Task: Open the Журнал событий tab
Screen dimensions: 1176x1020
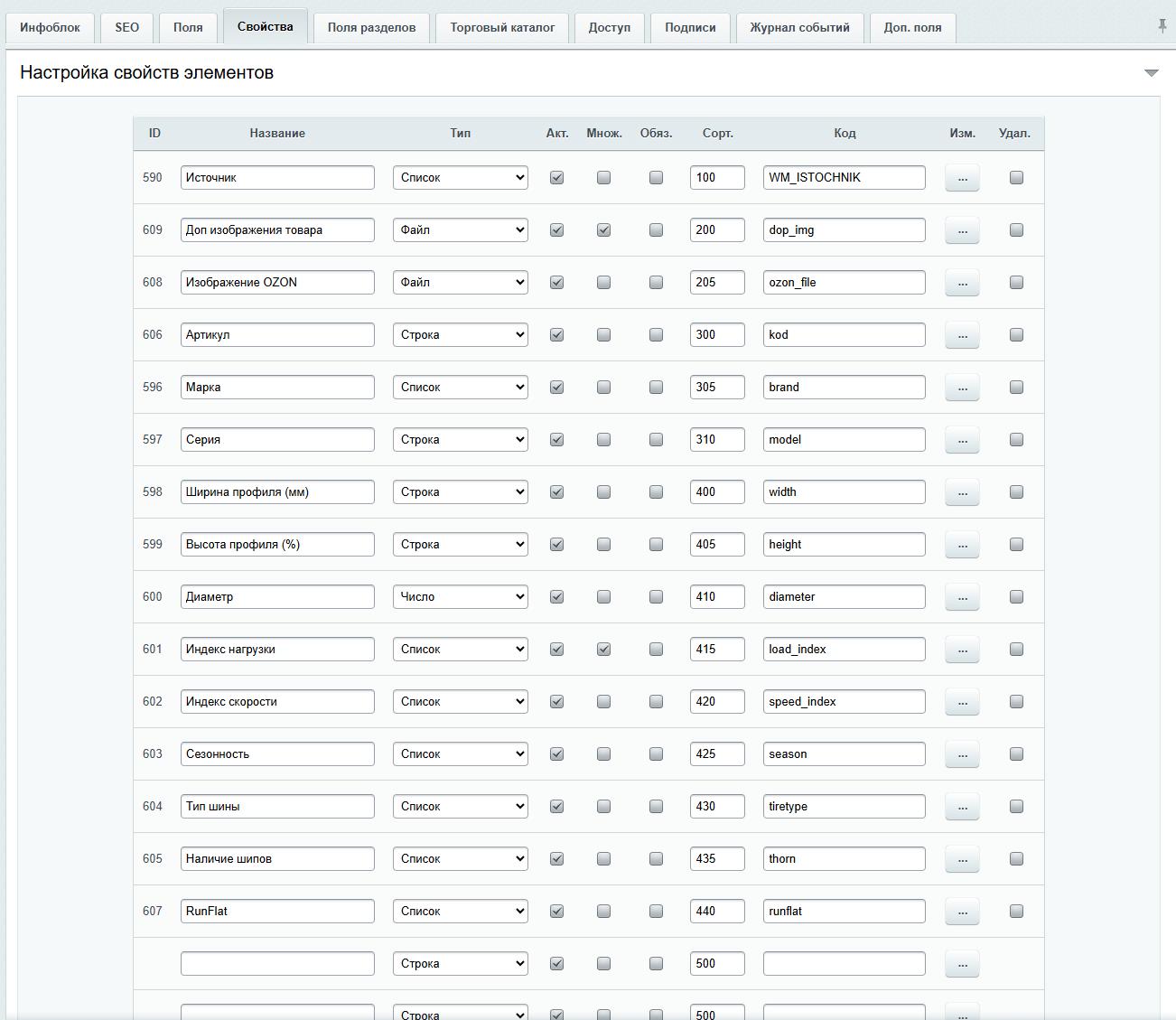Action: 799,28
